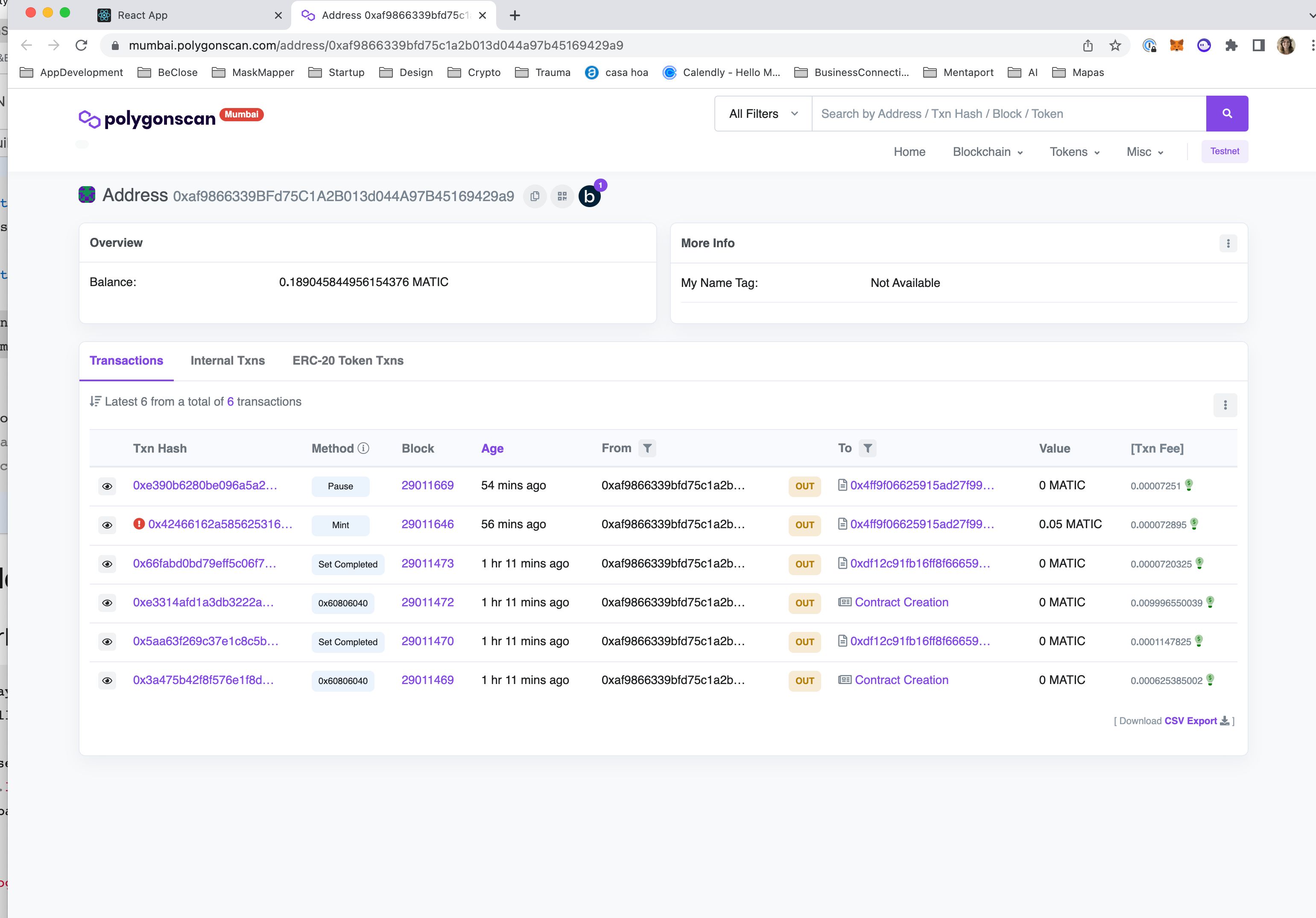
Task: Toggle visibility eye icon on Mint transaction
Action: pyautogui.click(x=107, y=524)
